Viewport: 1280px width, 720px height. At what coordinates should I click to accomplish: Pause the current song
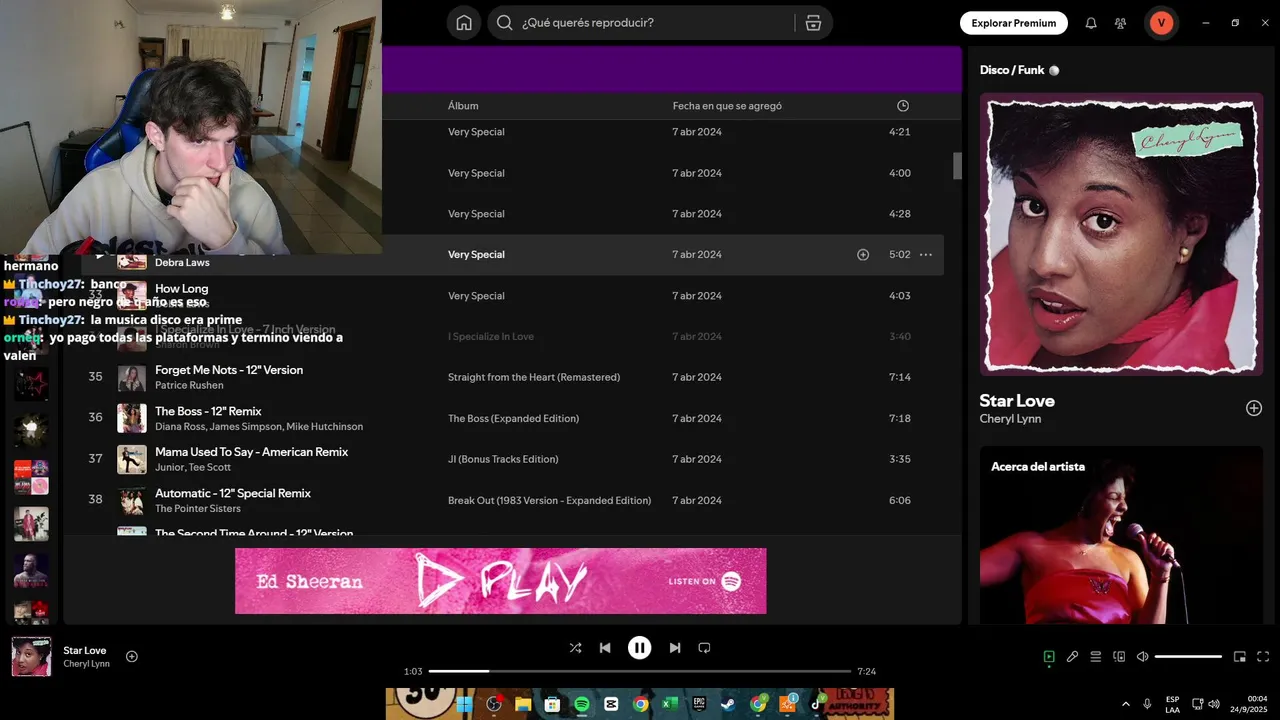(x=640, y=648)
